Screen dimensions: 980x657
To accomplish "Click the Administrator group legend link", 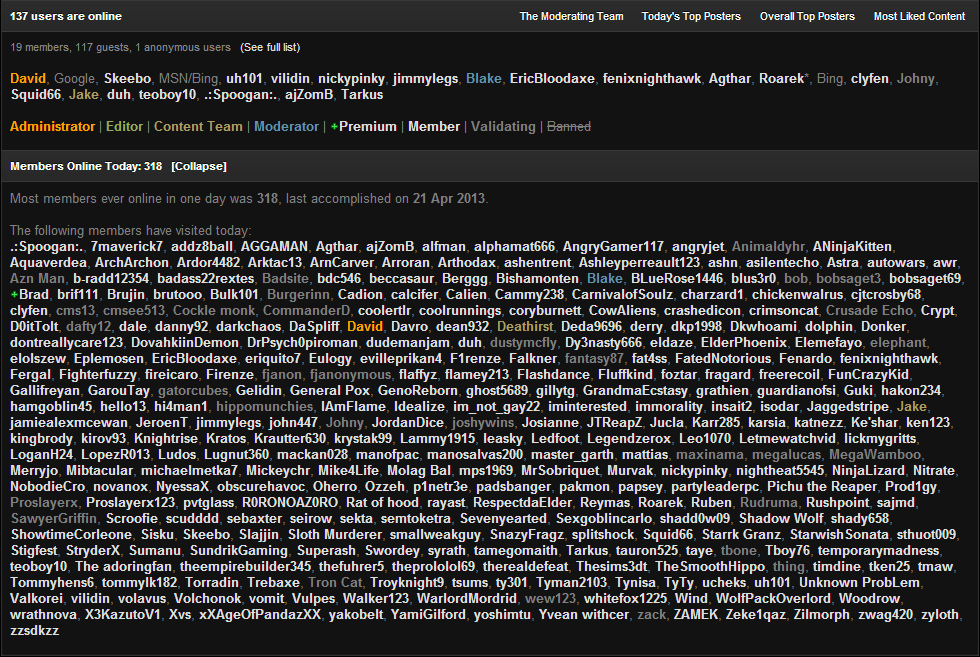I will tap(52, 127).
